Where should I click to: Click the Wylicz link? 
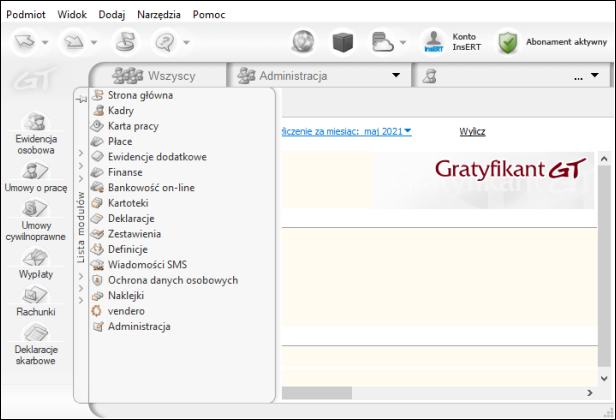pos(472,131)
